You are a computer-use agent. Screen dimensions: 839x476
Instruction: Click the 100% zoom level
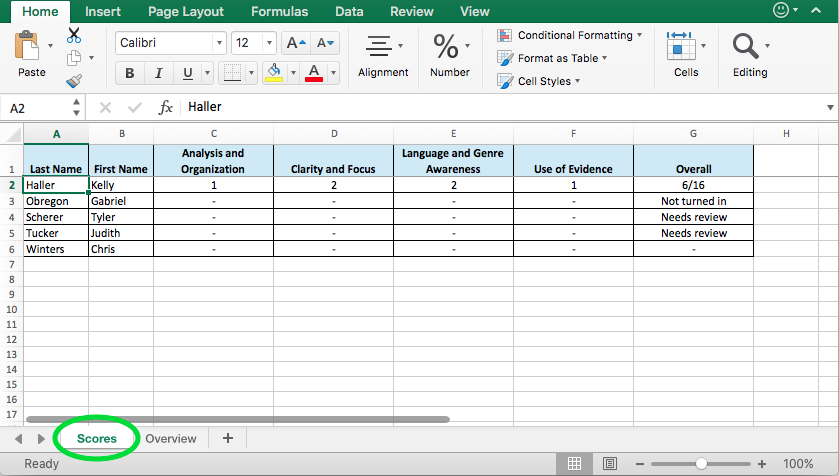(798, 464)
